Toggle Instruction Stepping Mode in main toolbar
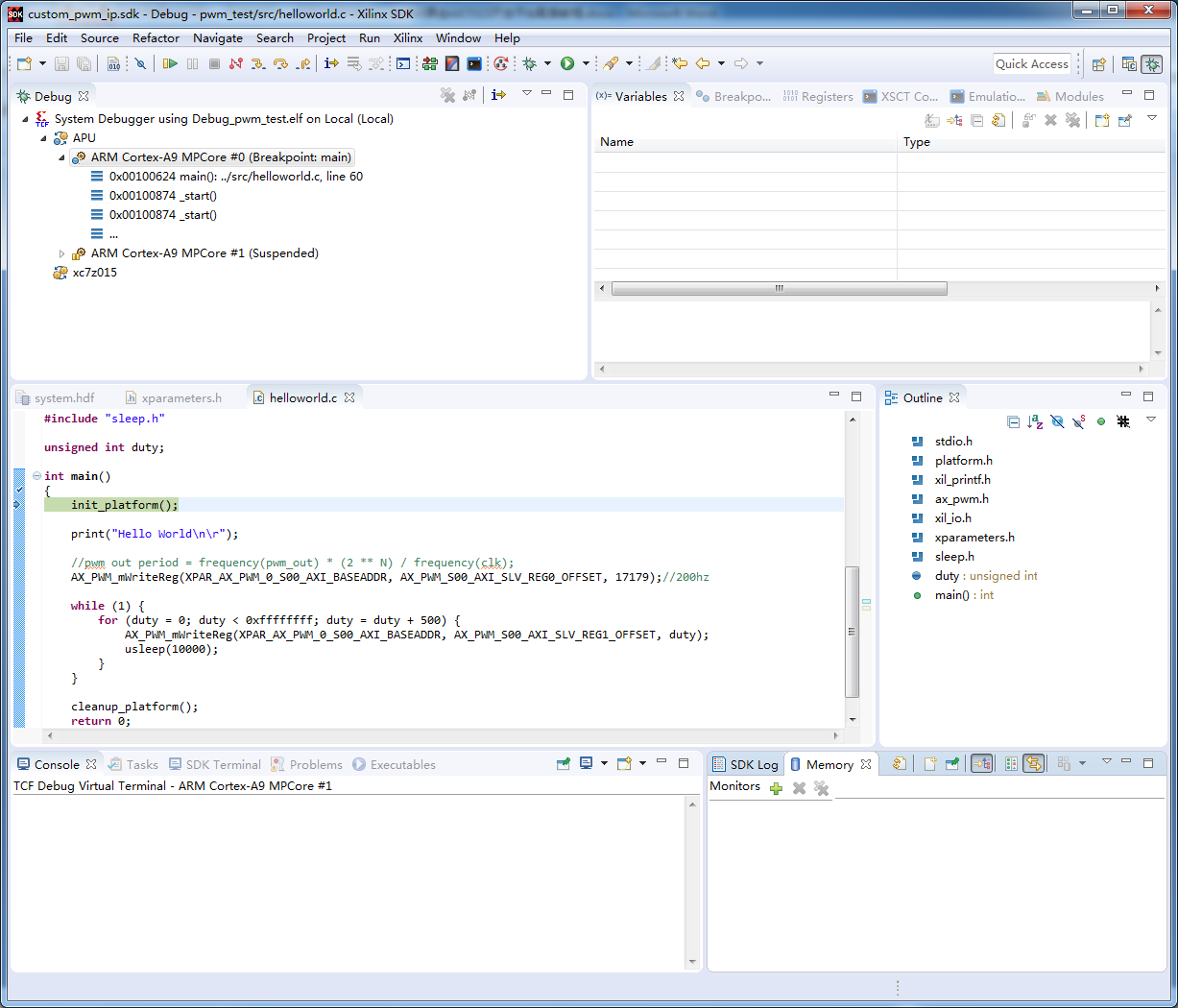This screenshot has height=1008, width=1178. [x=331, y=63]
